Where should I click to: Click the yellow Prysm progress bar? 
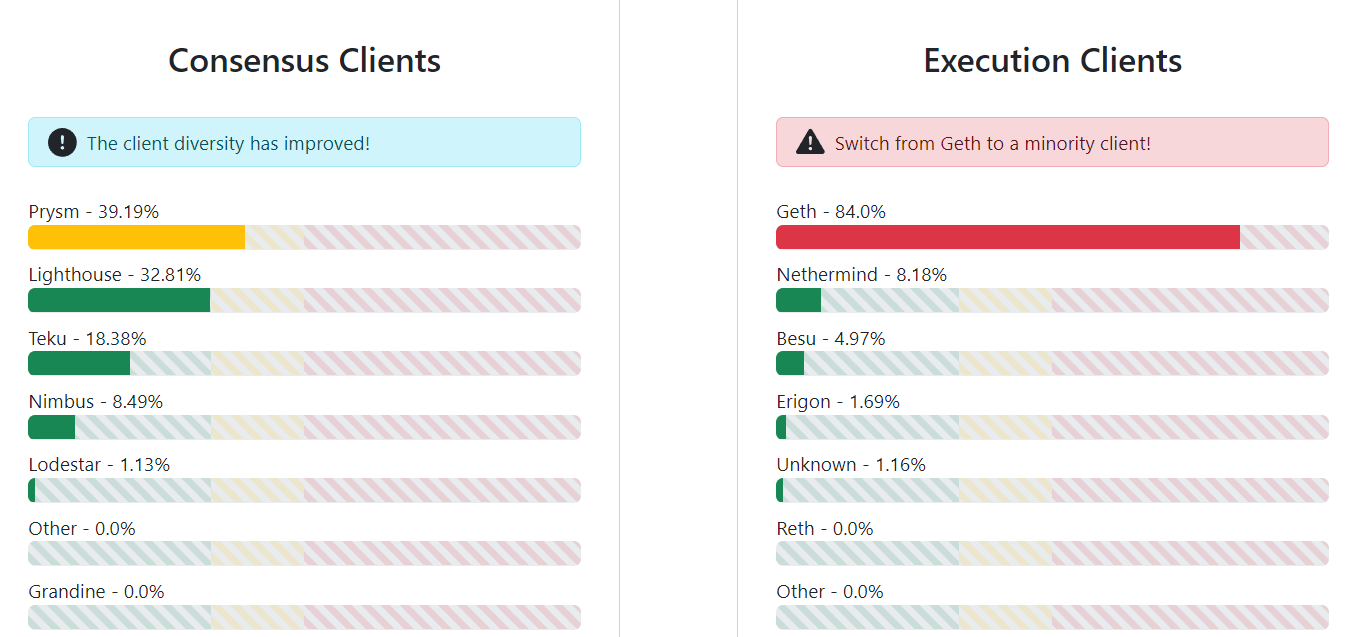tap(135, 237)
